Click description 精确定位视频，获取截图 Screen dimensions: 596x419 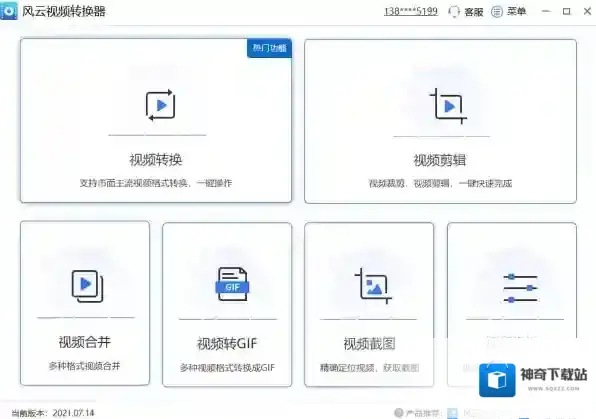[x=369, y=368]
